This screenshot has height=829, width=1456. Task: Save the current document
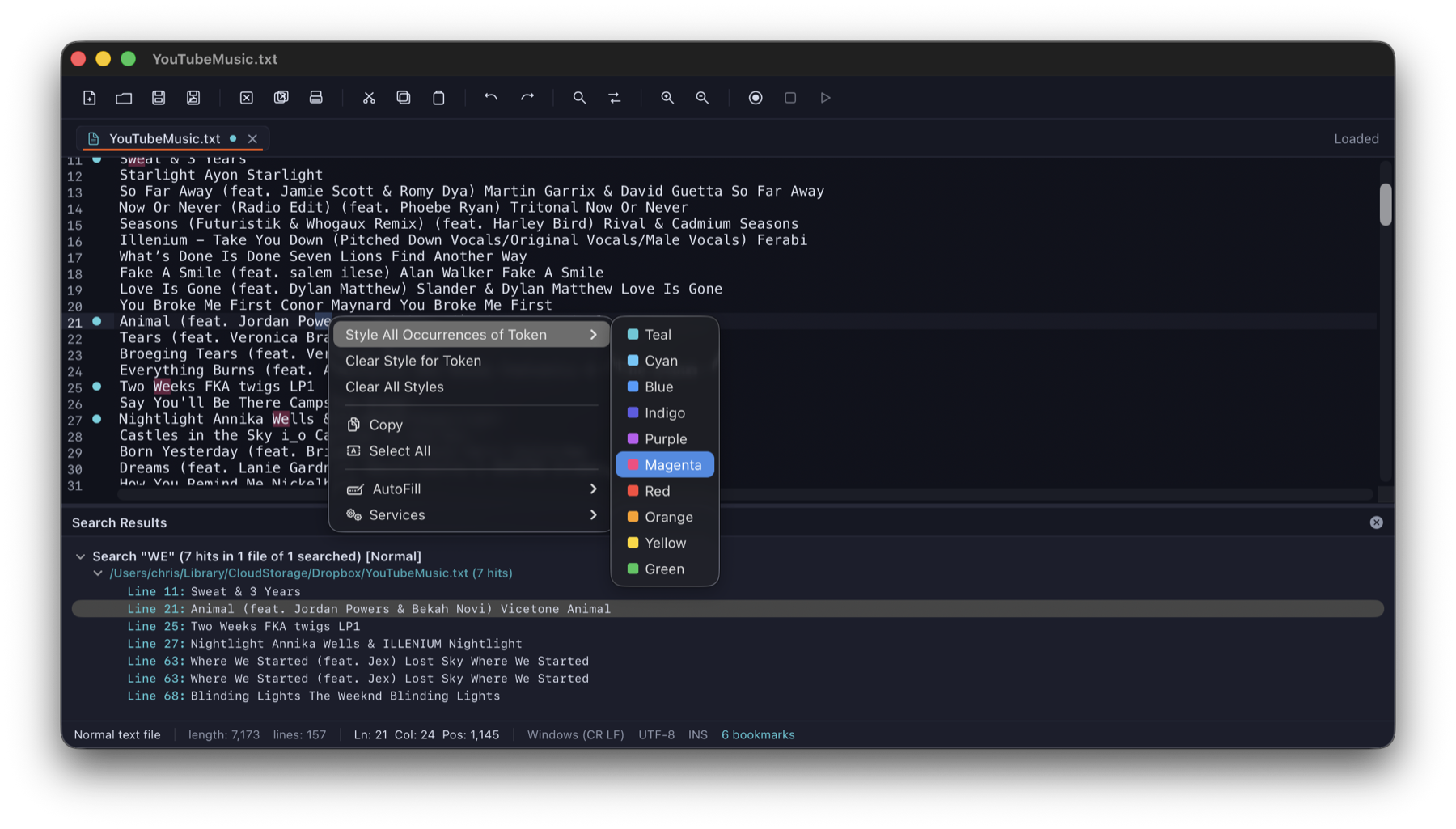tap(159, 97)
